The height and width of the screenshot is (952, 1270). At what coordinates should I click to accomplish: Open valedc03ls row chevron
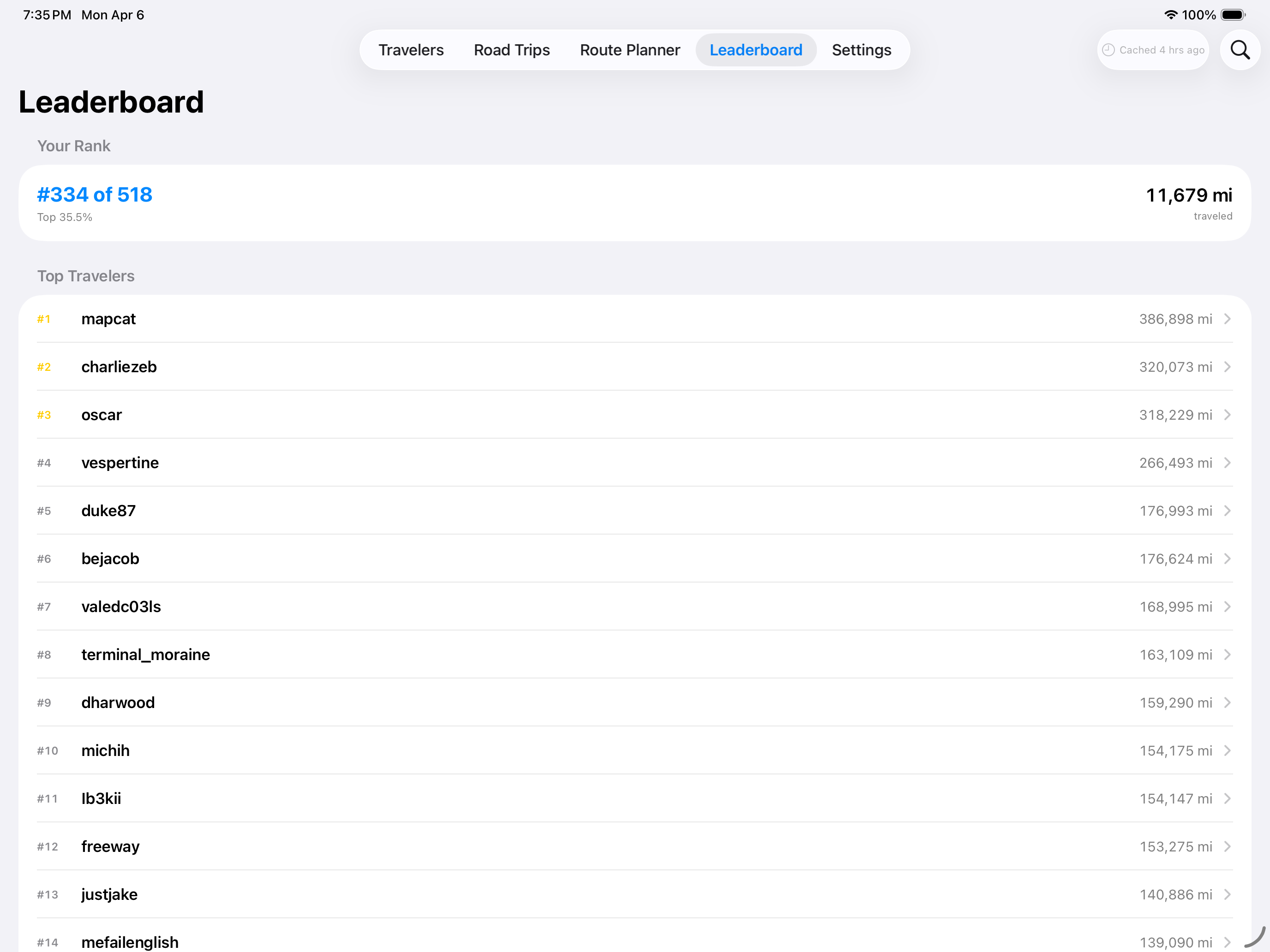(x=1227, y=607)
